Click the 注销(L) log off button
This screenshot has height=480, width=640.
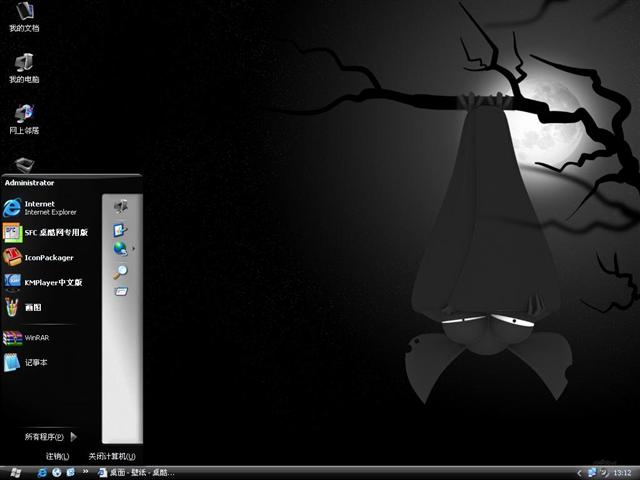58,456
